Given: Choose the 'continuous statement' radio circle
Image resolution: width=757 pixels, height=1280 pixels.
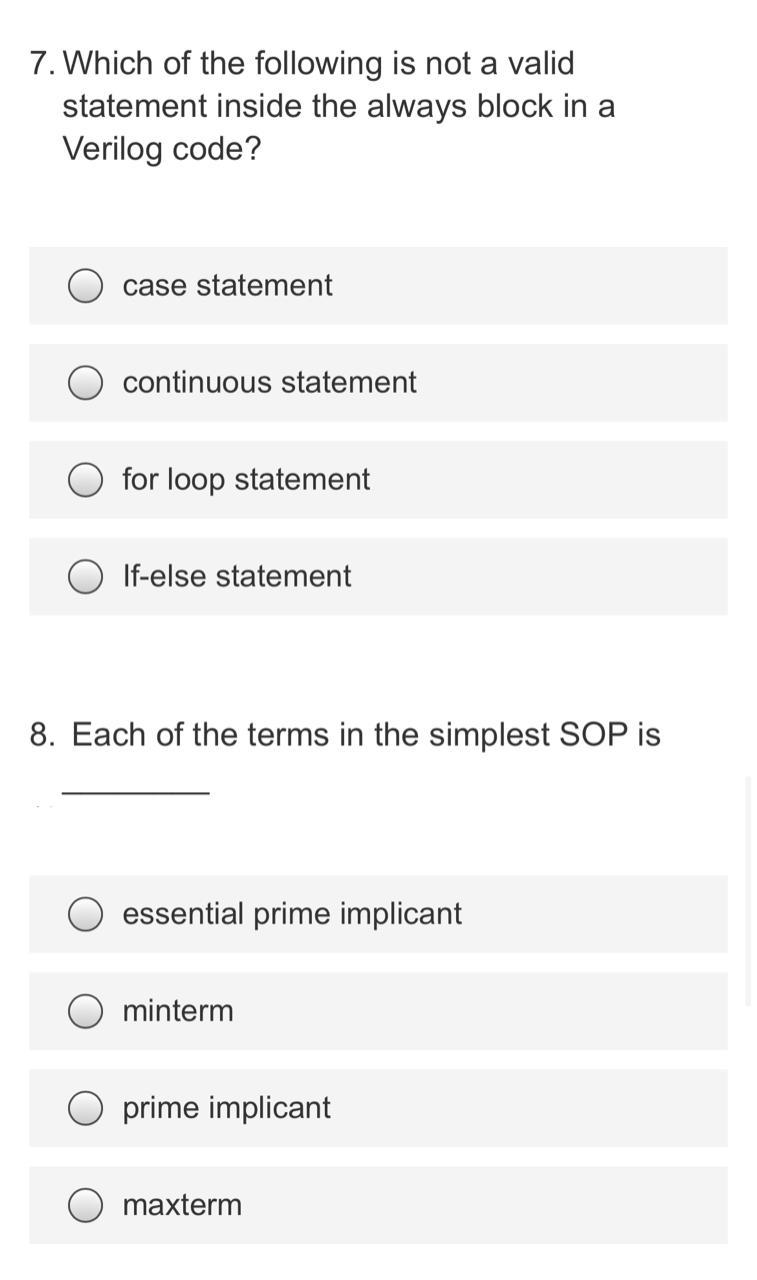Looking at the screenshot, I should (86, 383).
